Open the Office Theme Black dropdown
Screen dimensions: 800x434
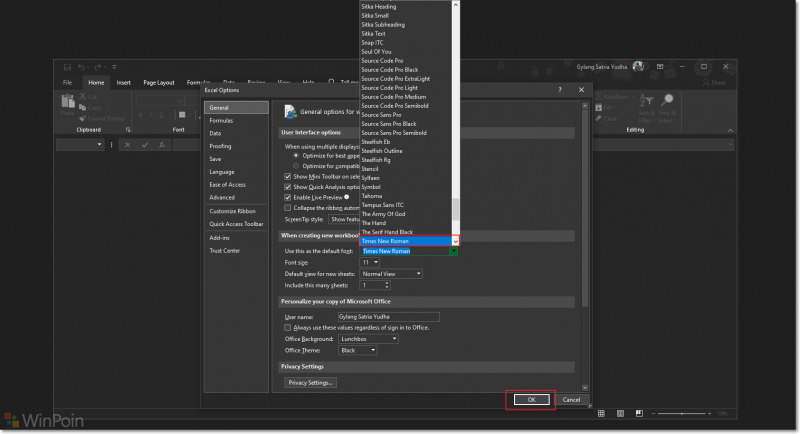[x=373, y=350]
